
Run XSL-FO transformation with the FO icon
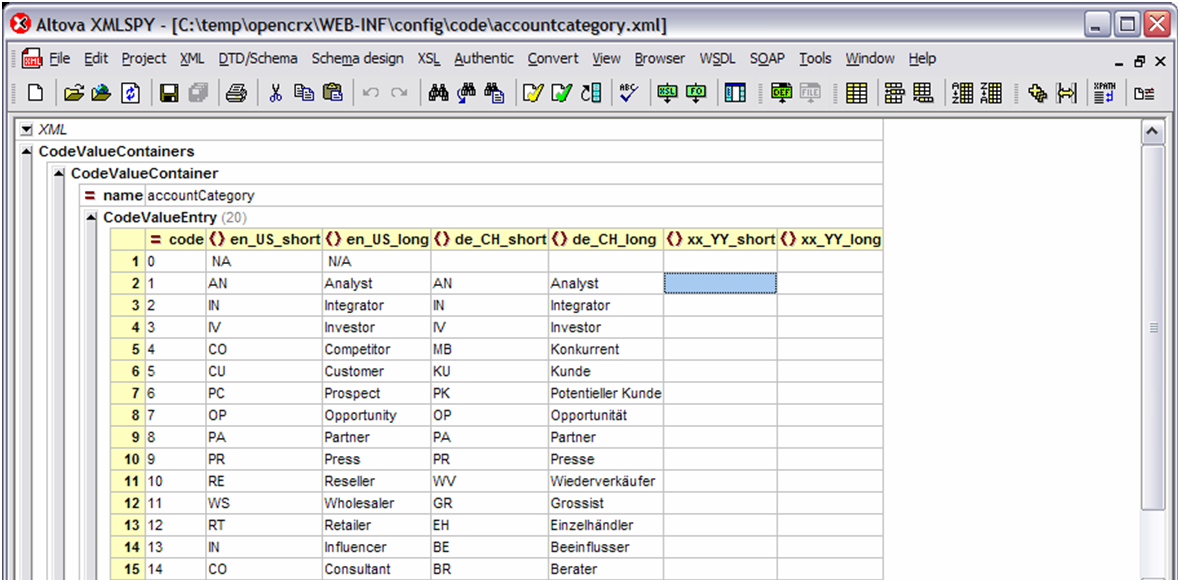[x=696, y=93]
